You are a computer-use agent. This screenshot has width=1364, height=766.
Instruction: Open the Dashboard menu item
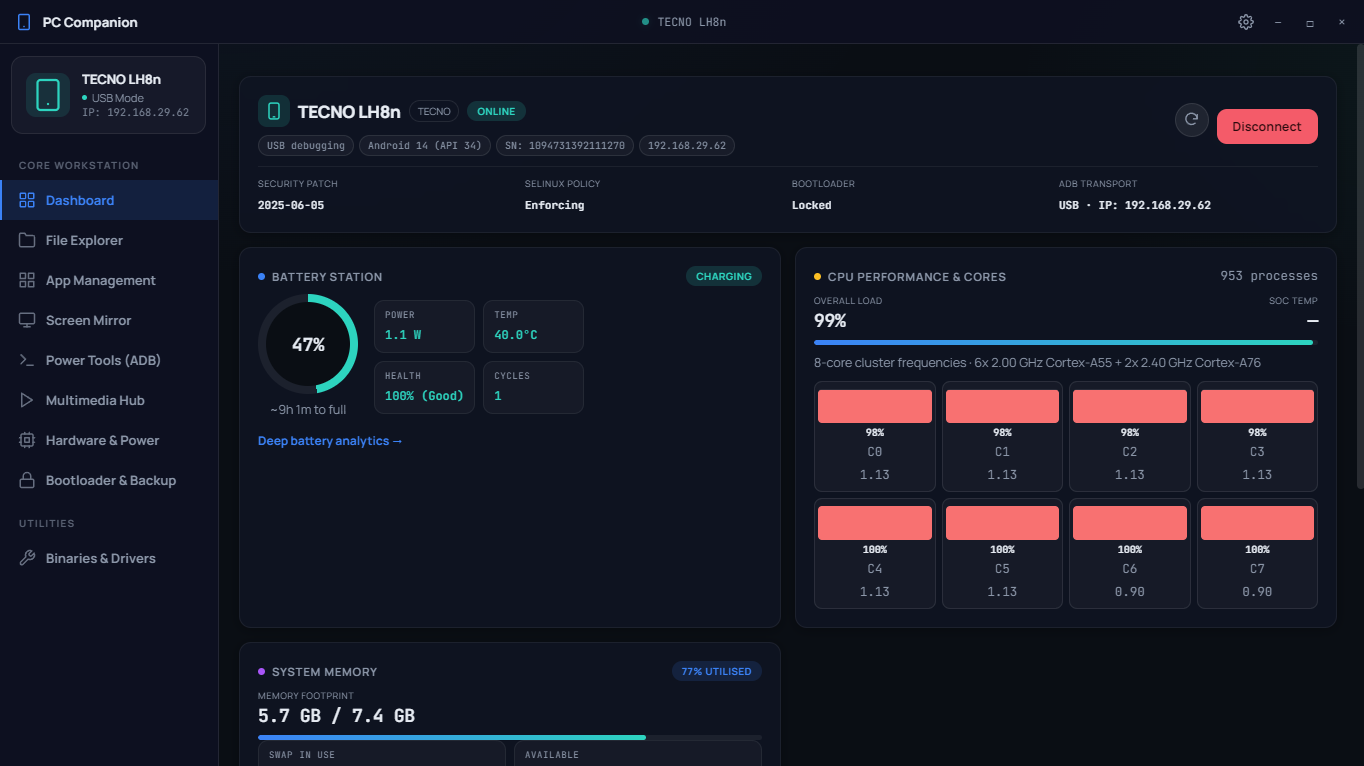point(109,200)
